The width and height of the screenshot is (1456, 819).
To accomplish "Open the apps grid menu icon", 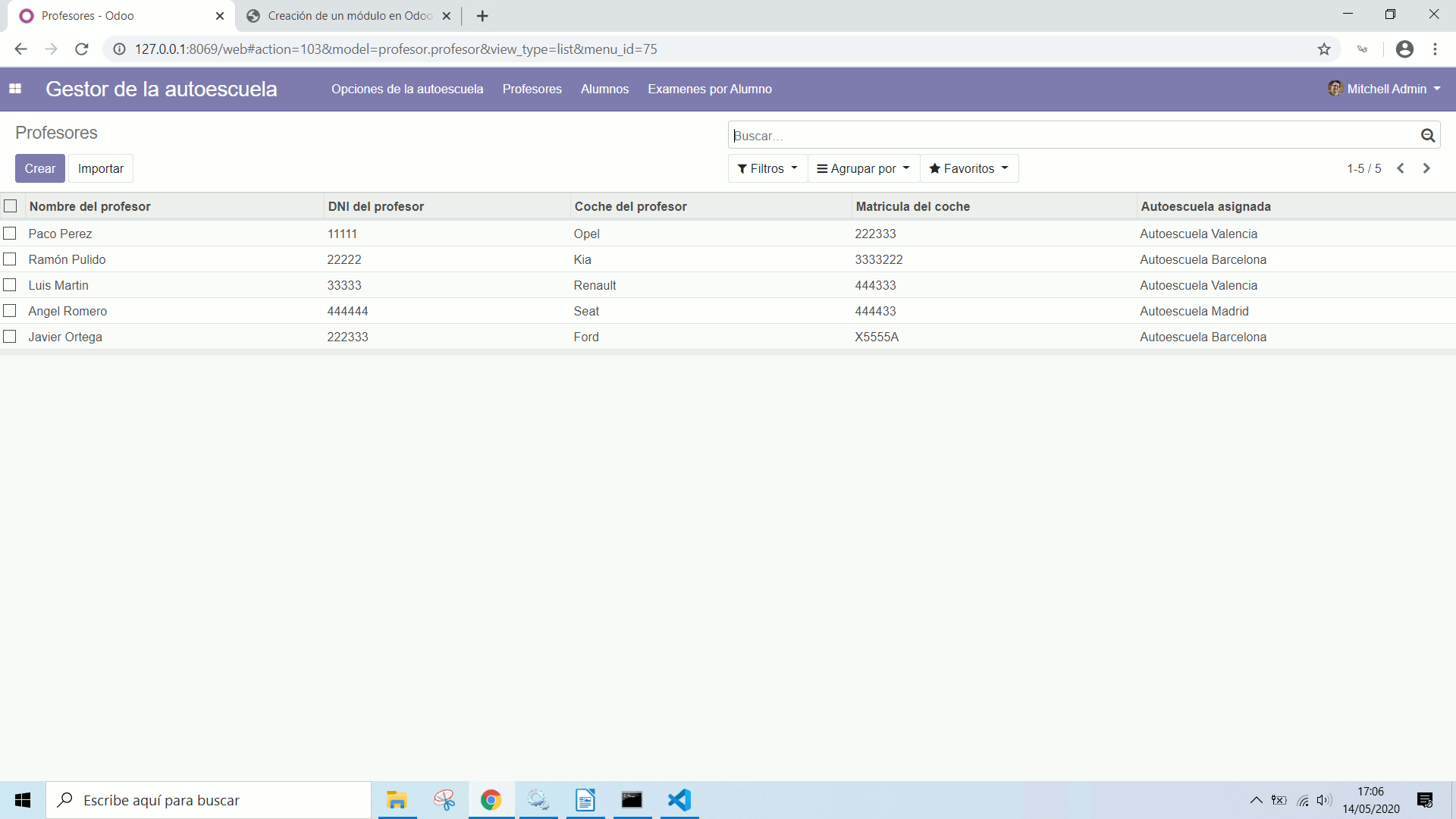I will coord(15,89).
